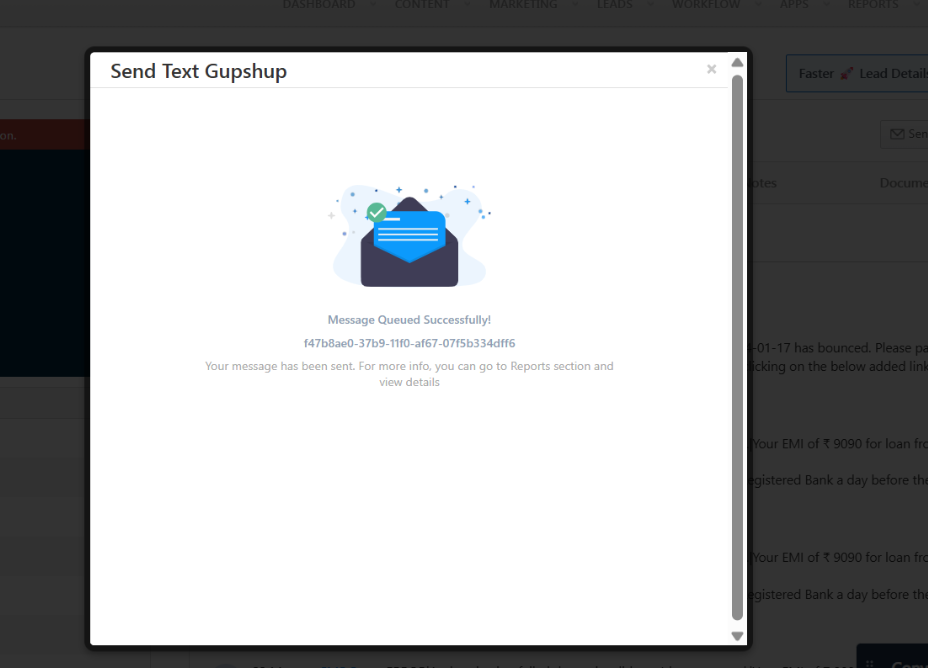Click the Faster Lead Details button
Image resolution: width=928 pixels, height=668 pixels.
point(857,73)
